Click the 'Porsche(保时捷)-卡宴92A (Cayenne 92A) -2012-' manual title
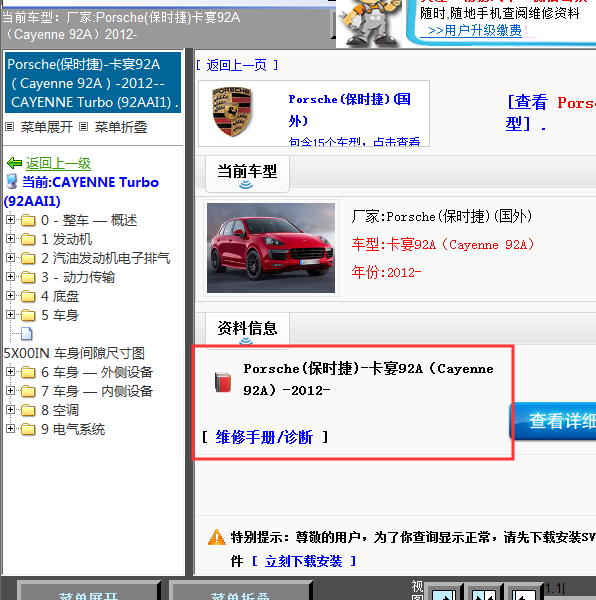596x600 pixels. (368, 379)
